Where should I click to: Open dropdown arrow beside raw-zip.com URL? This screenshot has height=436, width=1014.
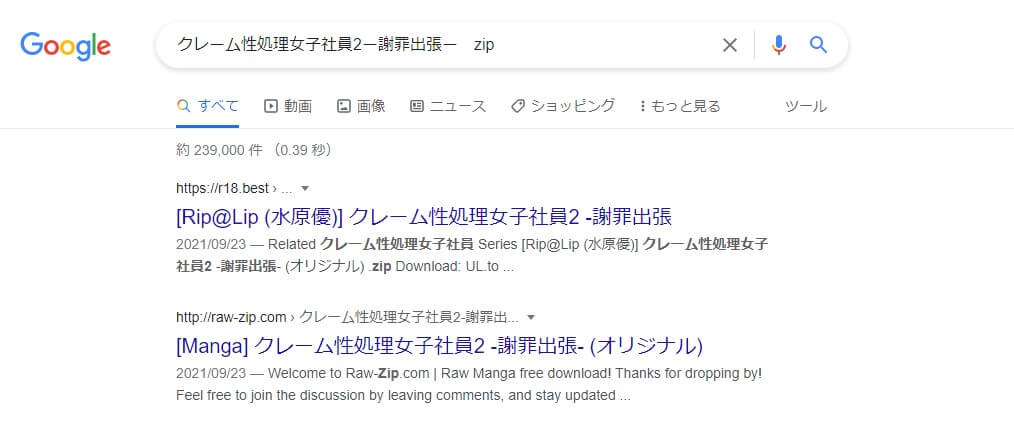click(x=531, y=318)
